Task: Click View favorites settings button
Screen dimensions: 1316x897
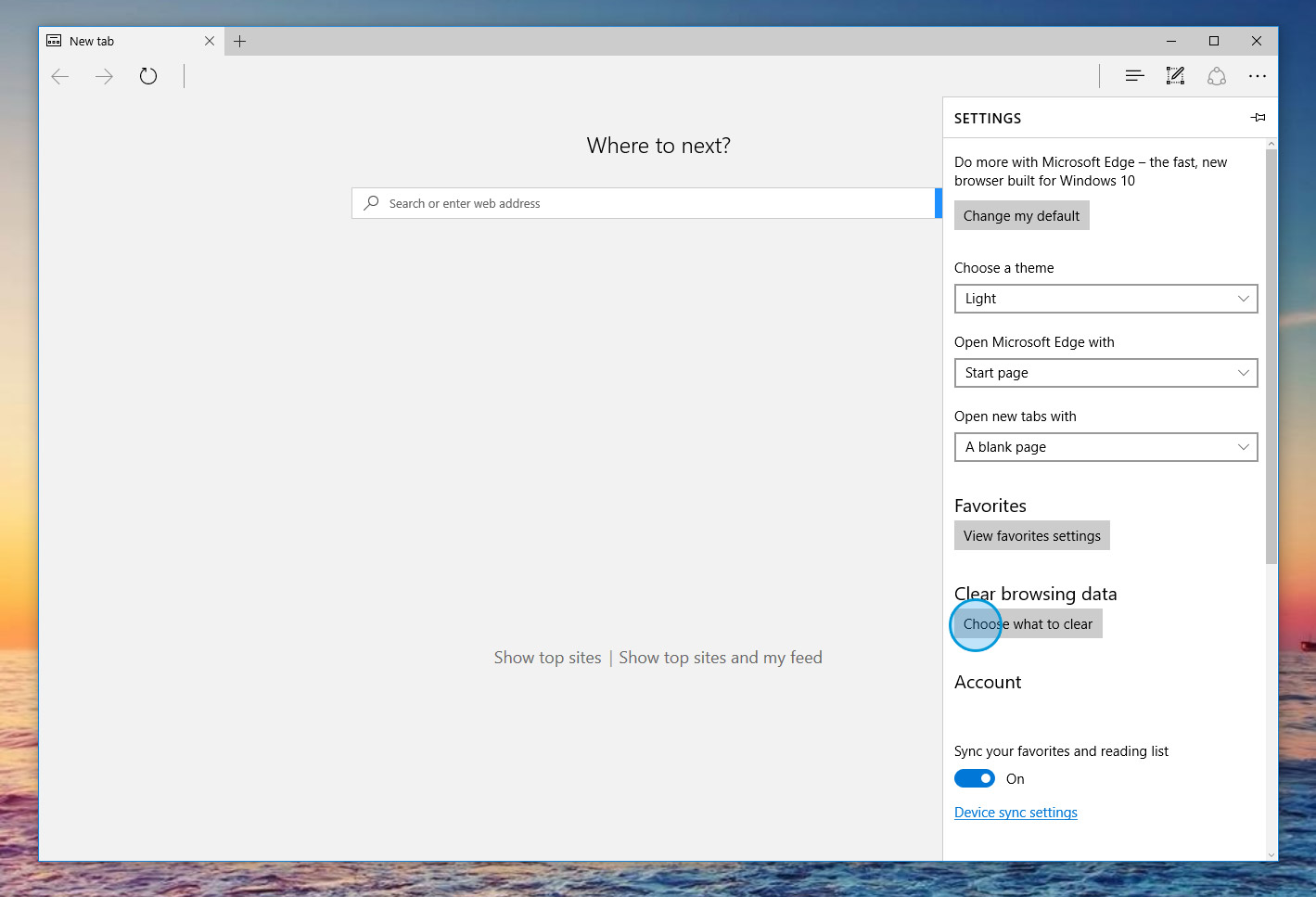Action: tap(1031, 535)
